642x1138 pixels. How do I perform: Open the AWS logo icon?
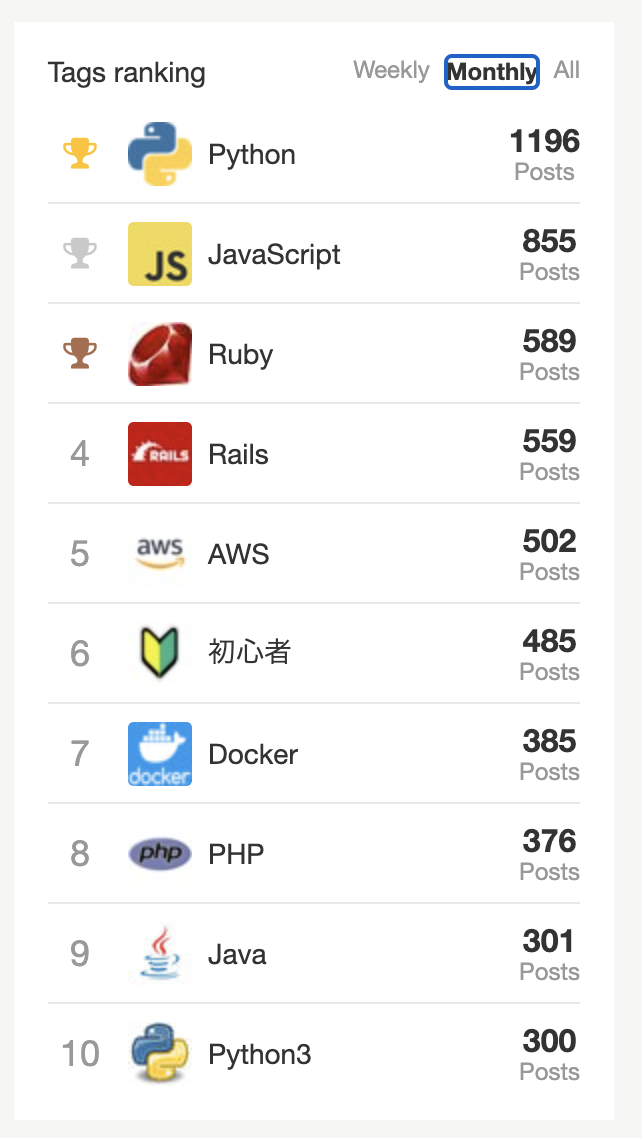[160, 554]
